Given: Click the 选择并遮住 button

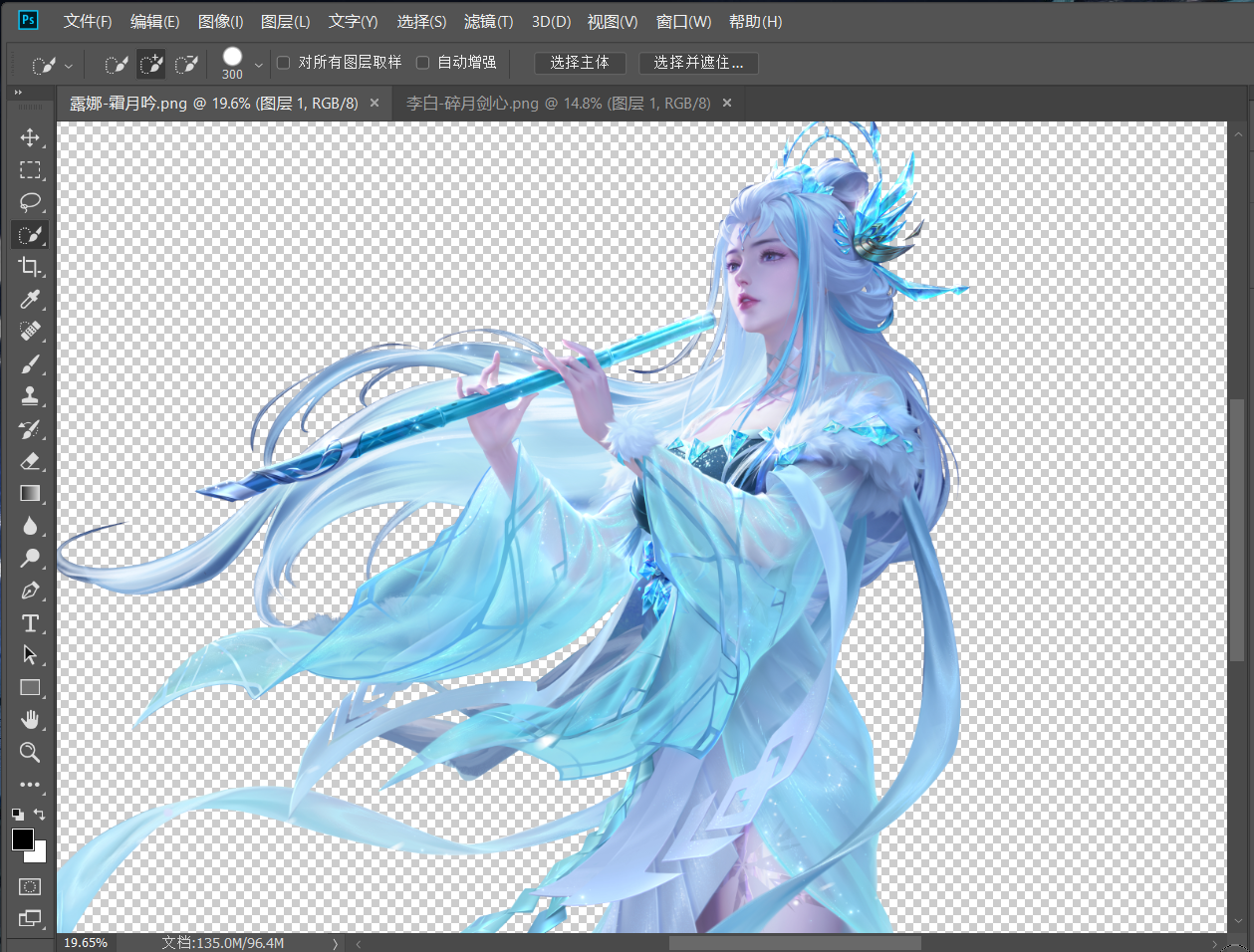Looking at the screenshot, I should click(698, 63).
